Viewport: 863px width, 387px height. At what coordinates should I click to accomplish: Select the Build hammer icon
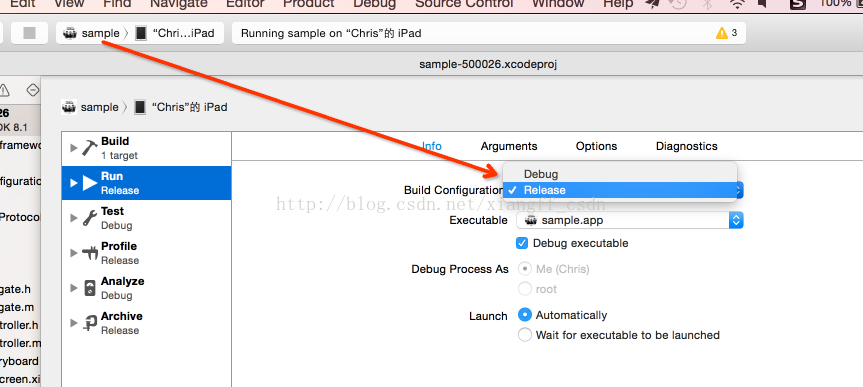[x=89, y=148]
